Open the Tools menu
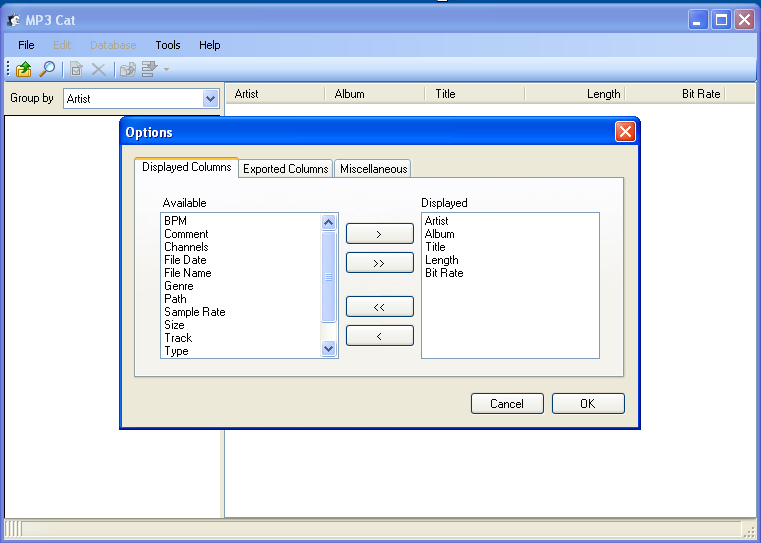Image resolution: width=761 pixels, height=543 pixels. coord(168,45)
